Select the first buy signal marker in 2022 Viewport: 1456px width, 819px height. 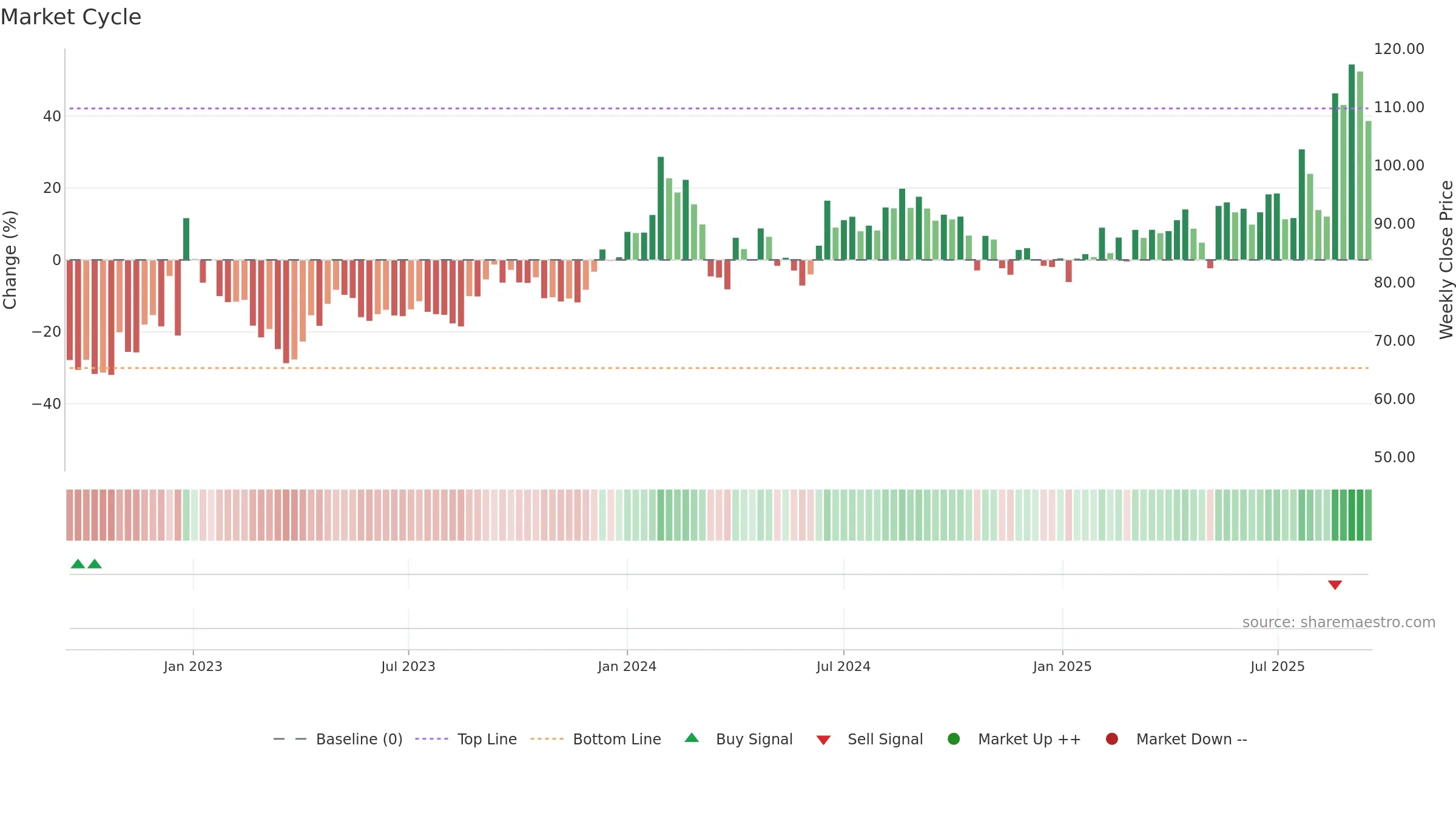[x=78, y=564]
